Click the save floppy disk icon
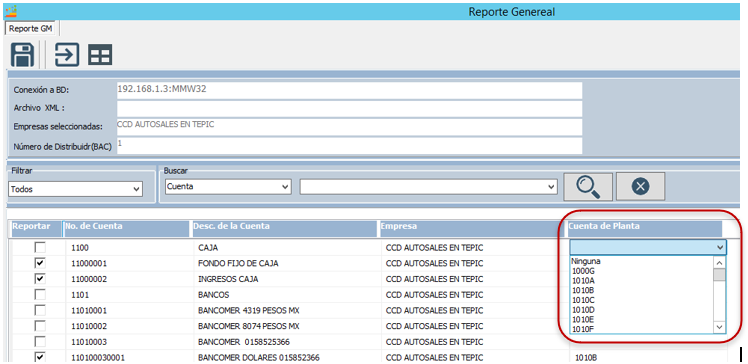Screen dimensions: 748x364 point(22,55)
